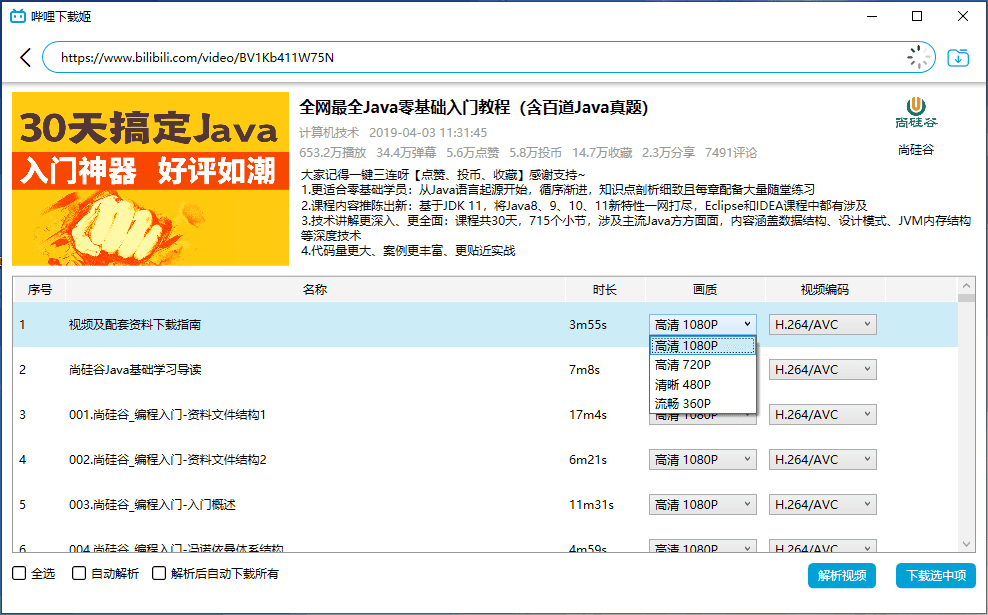Viewport: 988px width, 615px height.
Task: Click the 名称 column header
Action: [x=315, y=290]
